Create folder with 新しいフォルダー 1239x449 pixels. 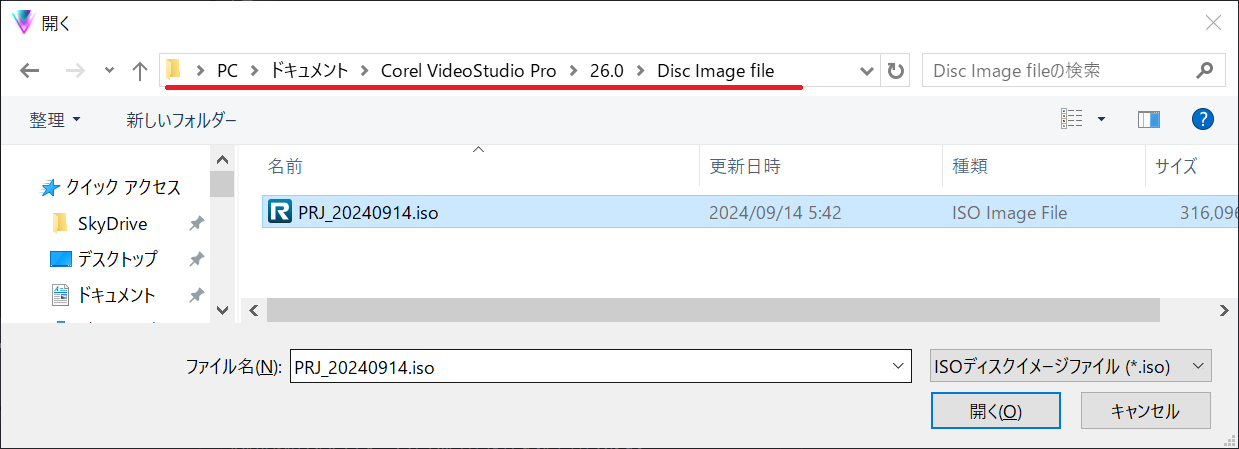coord(181,120)
